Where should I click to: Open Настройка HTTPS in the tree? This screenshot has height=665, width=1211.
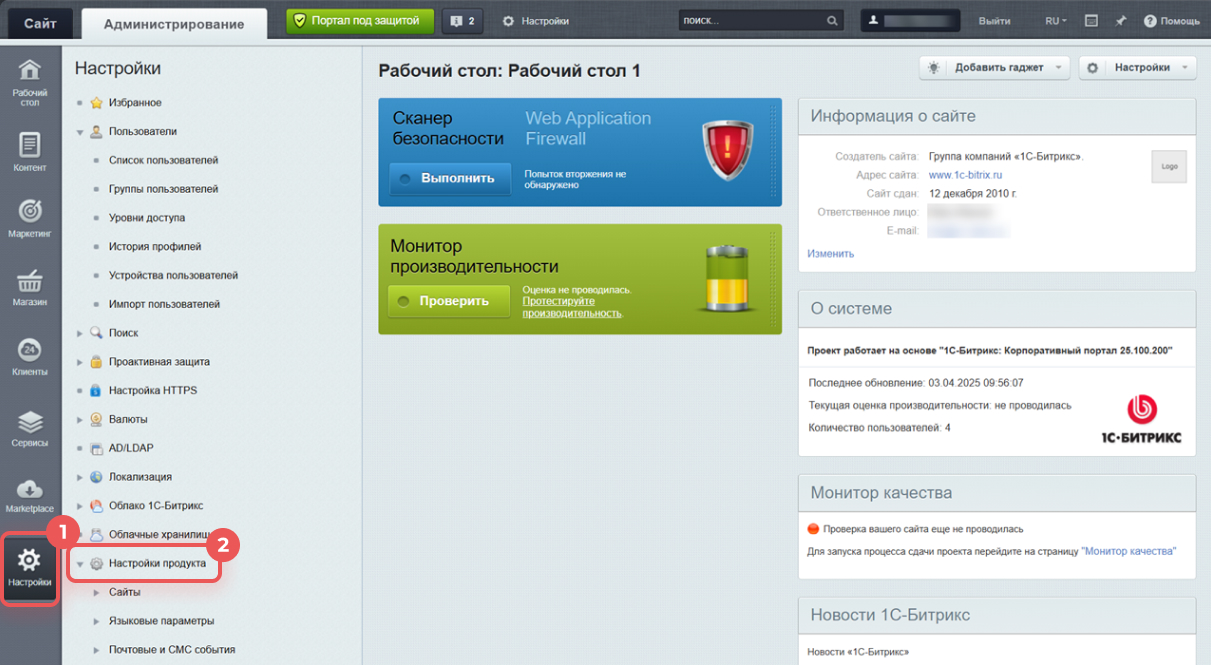153,390
